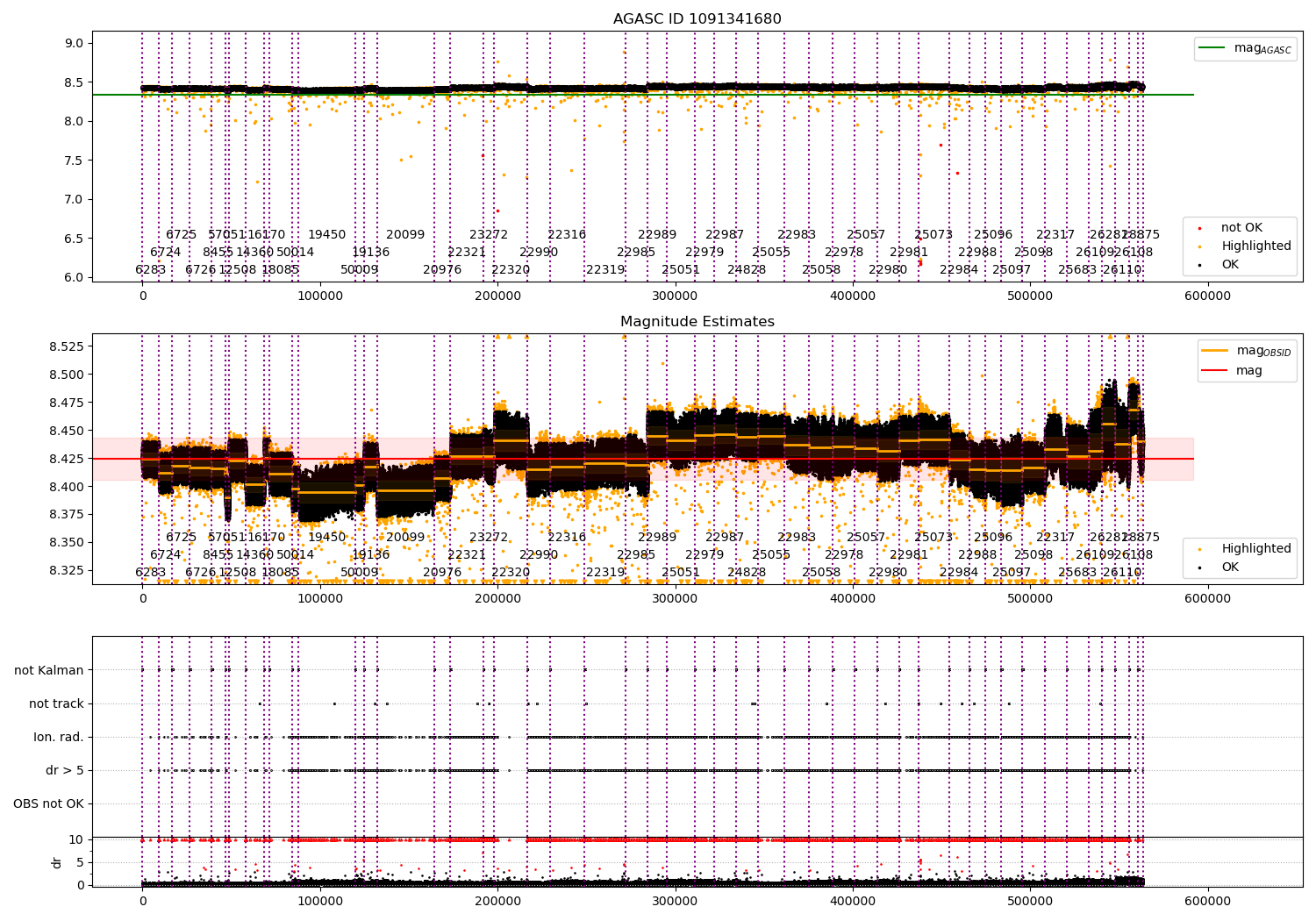
Task: Click obsid label 25073 in top plot
Action: pyautogui.click(x=933, y=235)
